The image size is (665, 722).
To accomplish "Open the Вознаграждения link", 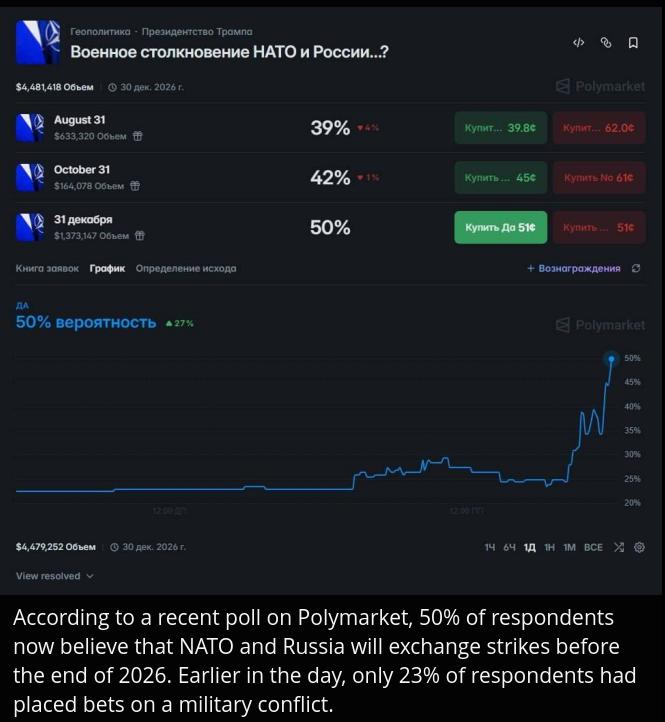I will 574,268.
